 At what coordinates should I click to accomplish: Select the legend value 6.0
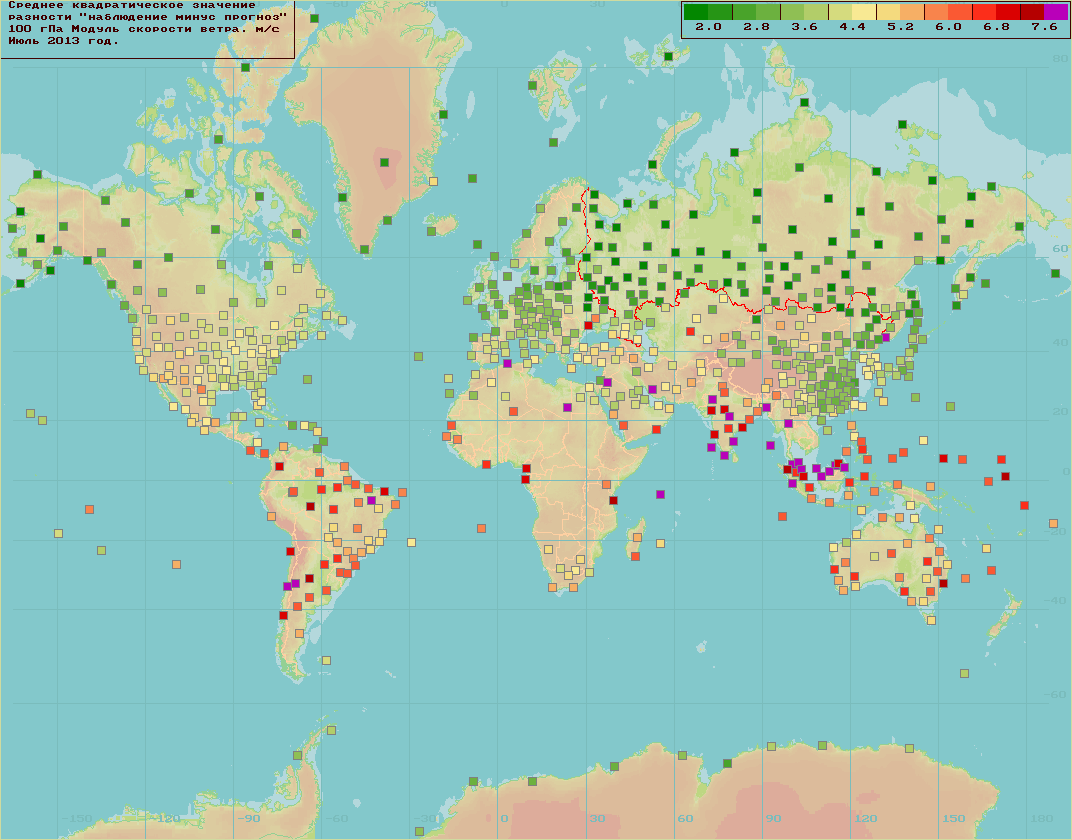[948, 27]
